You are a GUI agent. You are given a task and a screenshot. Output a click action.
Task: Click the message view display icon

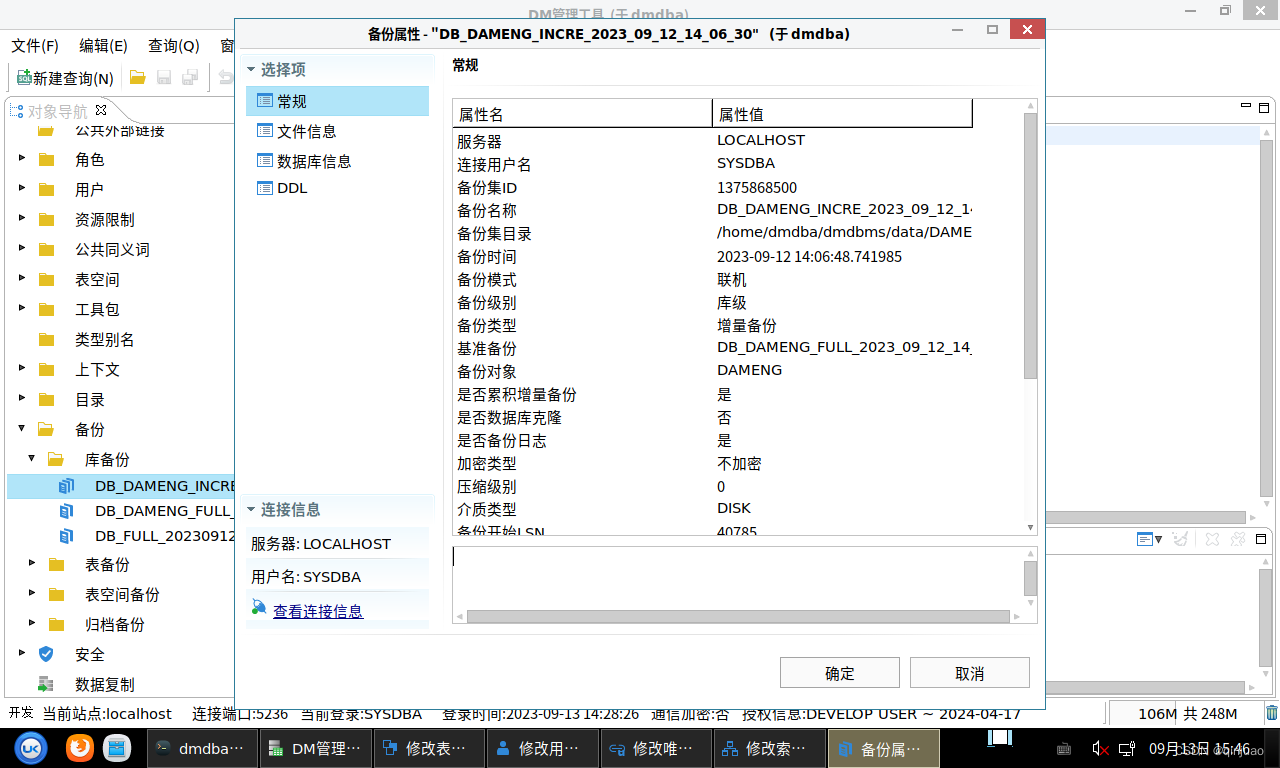pyautogui.click(x=1145, y=539)
